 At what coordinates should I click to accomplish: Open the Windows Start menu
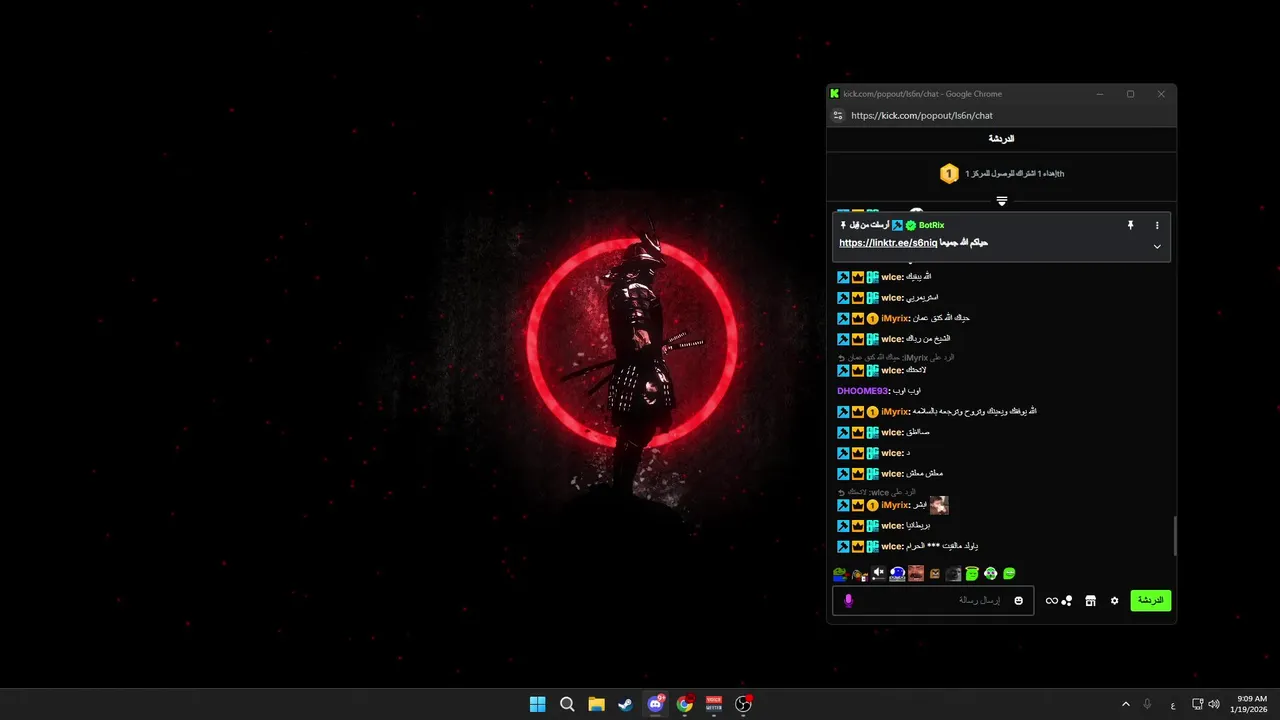coord(538,704)
